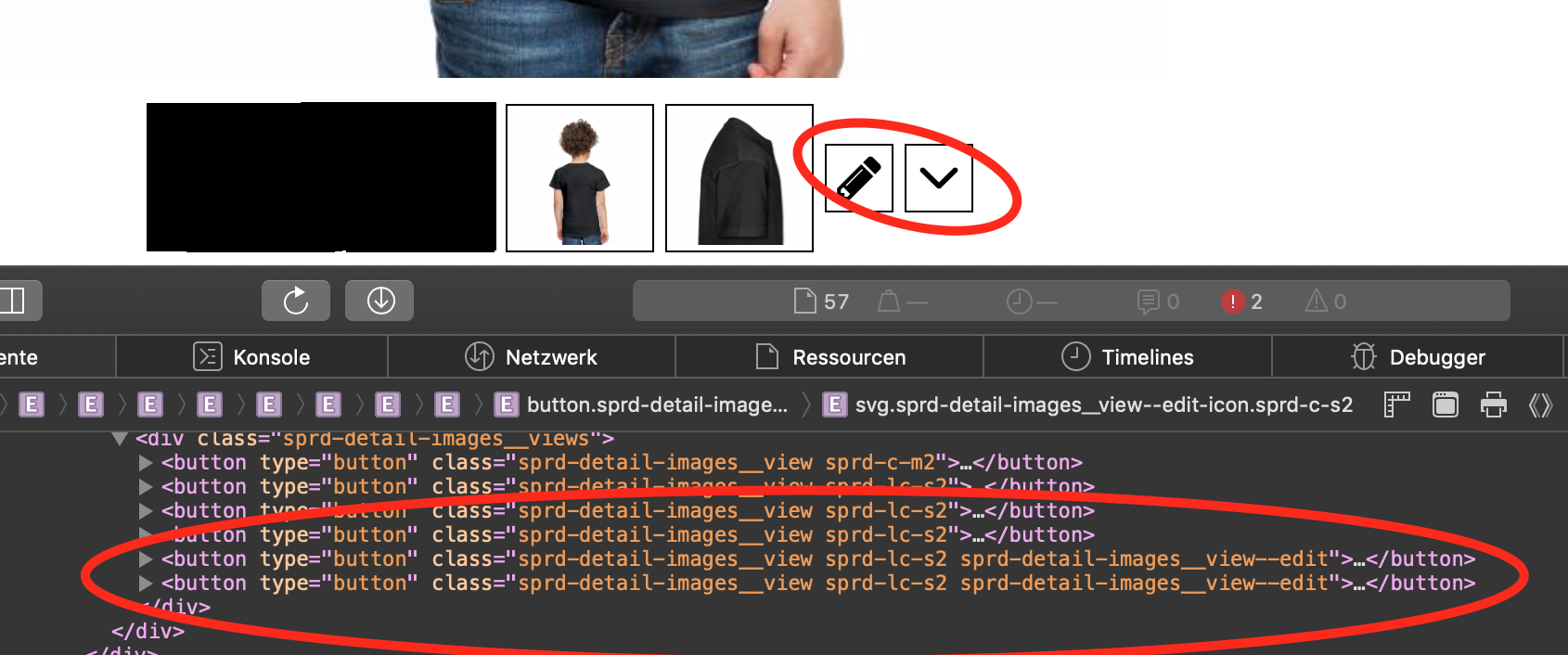Collapse the sprd-detail-images__views div node

click(120, 439)
